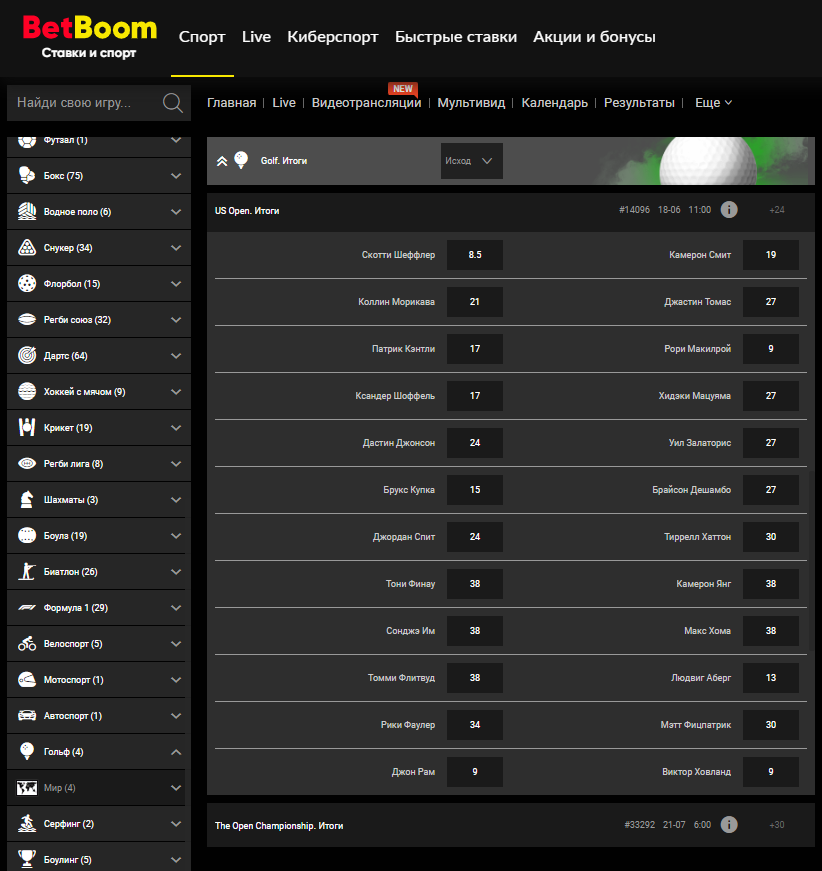Click the boxing glove icon for Бокс
Image resolution: width=822 pixels, height=871 pixels.
click(27, 176)
